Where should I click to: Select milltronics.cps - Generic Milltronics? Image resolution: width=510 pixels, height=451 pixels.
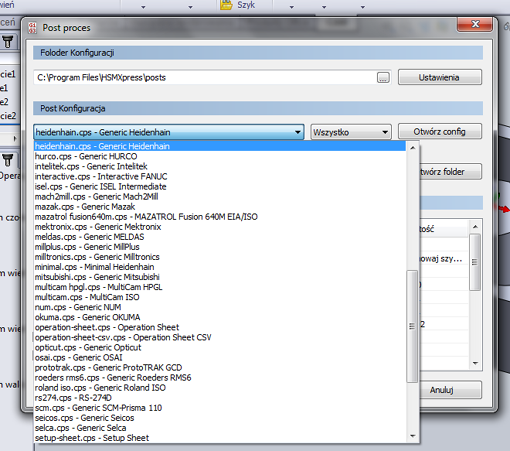220,257
